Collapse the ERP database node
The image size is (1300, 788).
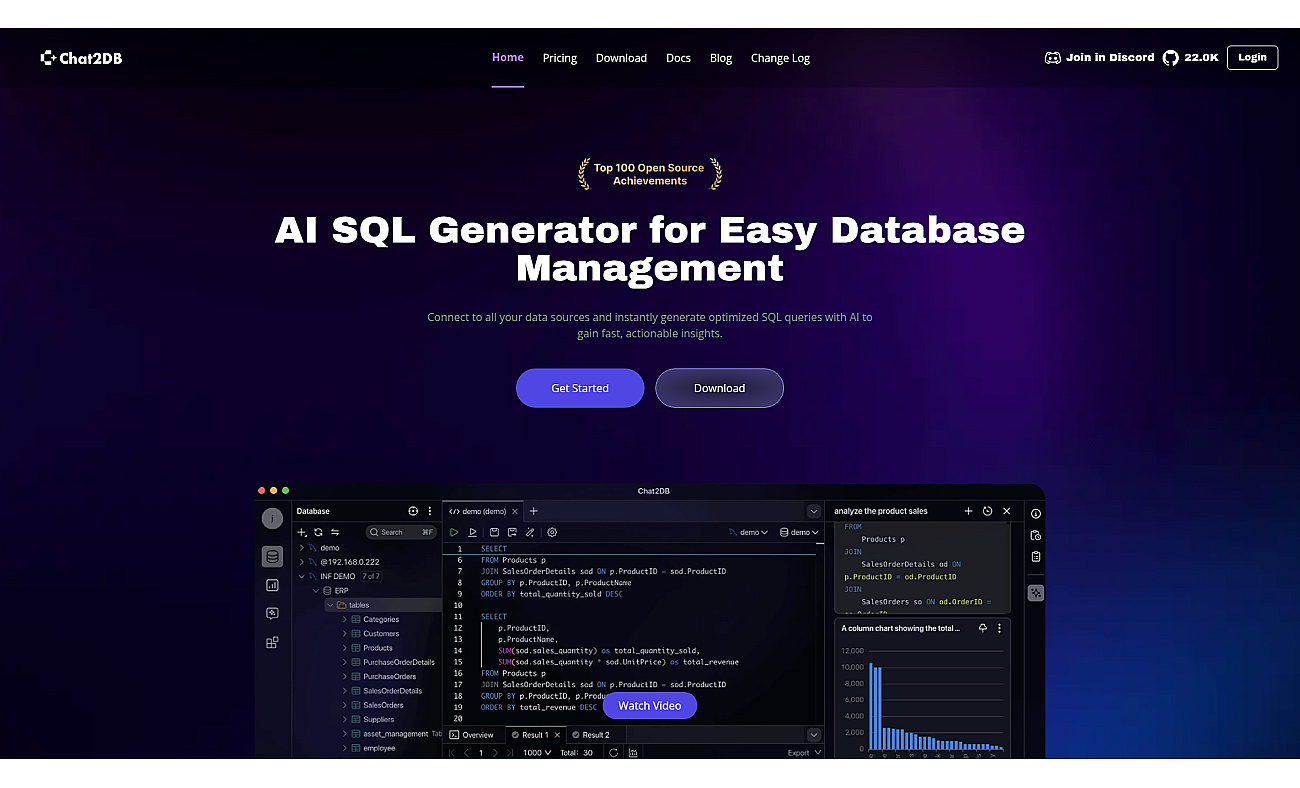point(316,590)
